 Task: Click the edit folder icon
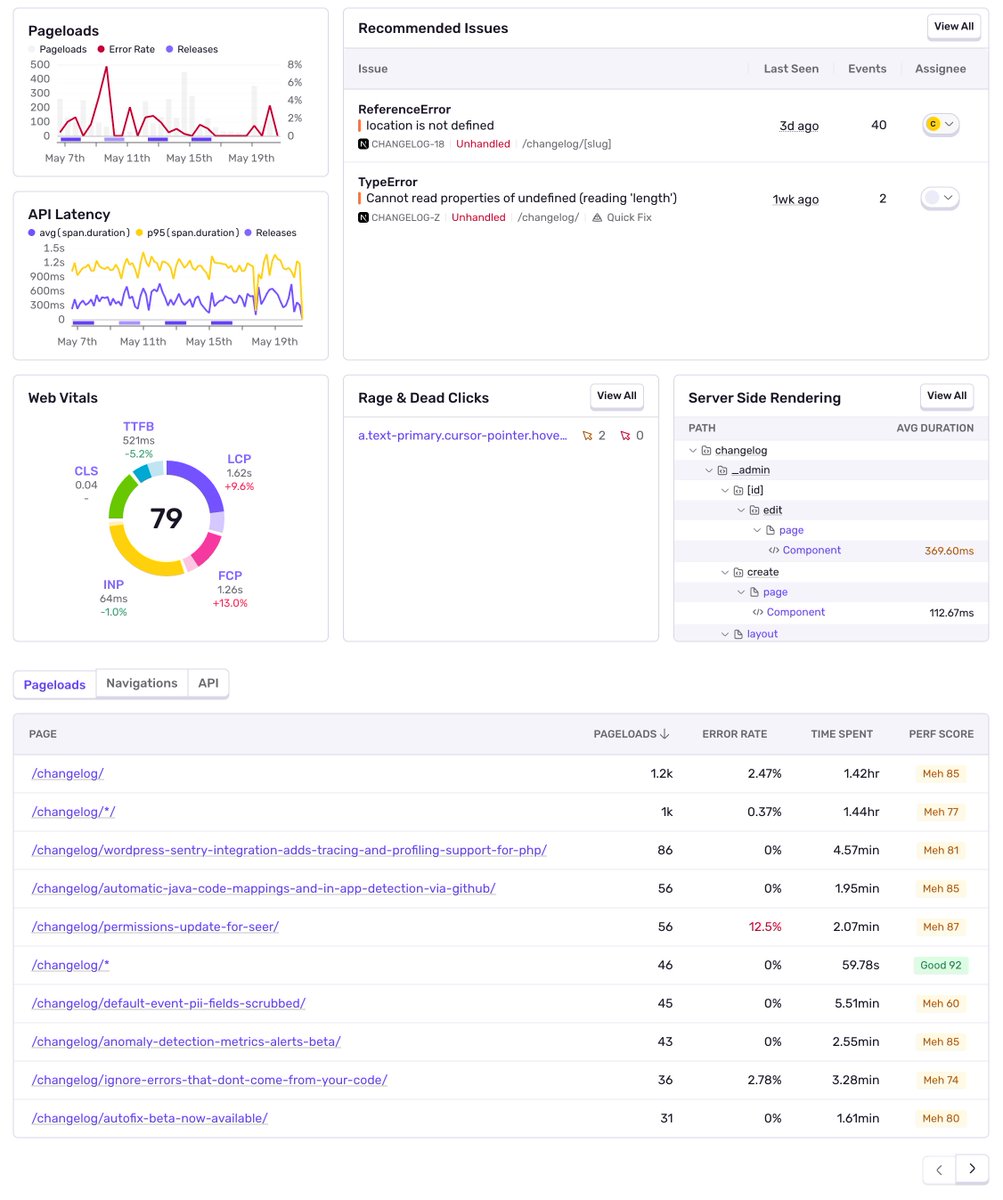click(754, 510)
